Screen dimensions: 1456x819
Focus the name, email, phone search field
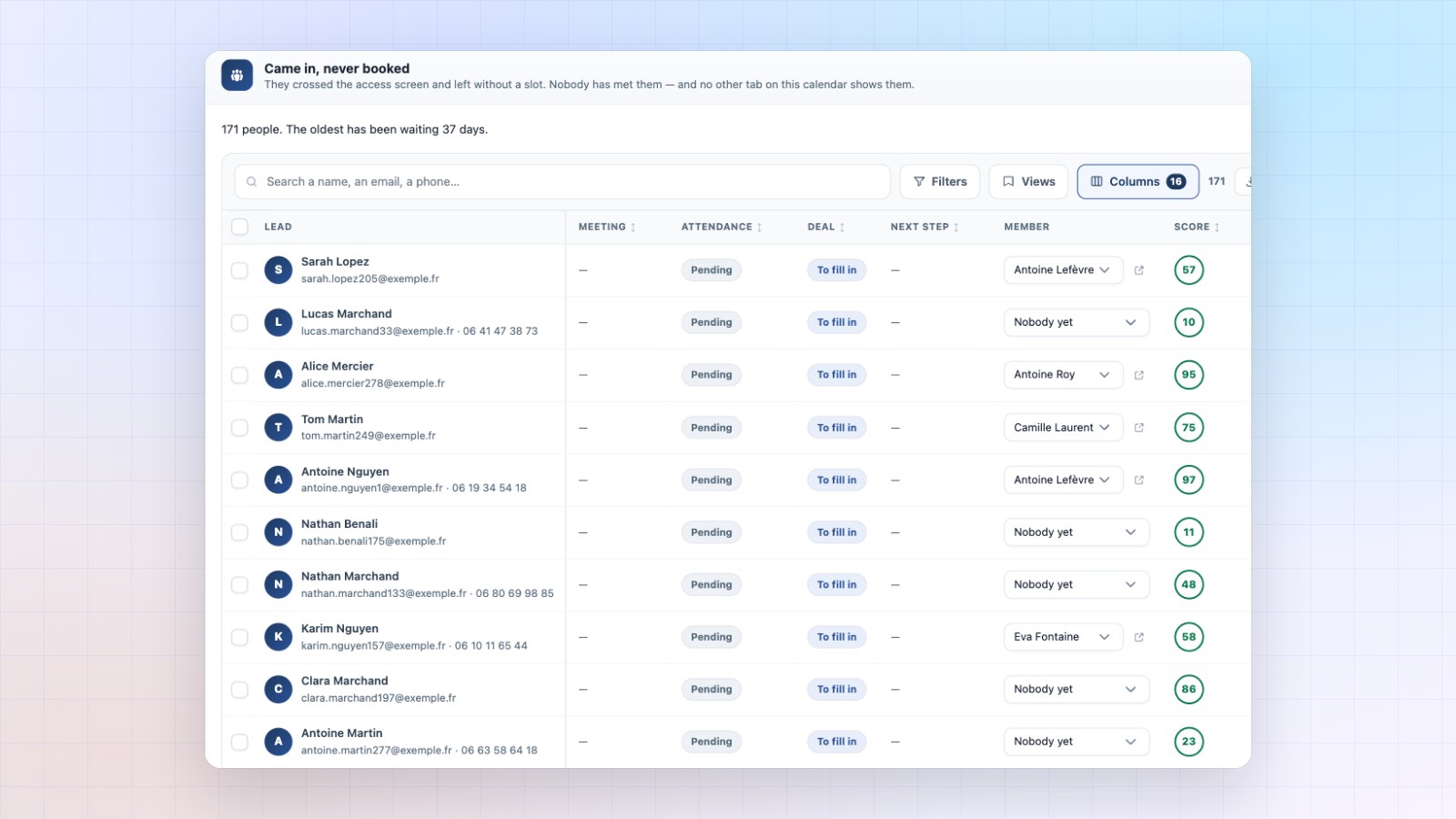562,182
